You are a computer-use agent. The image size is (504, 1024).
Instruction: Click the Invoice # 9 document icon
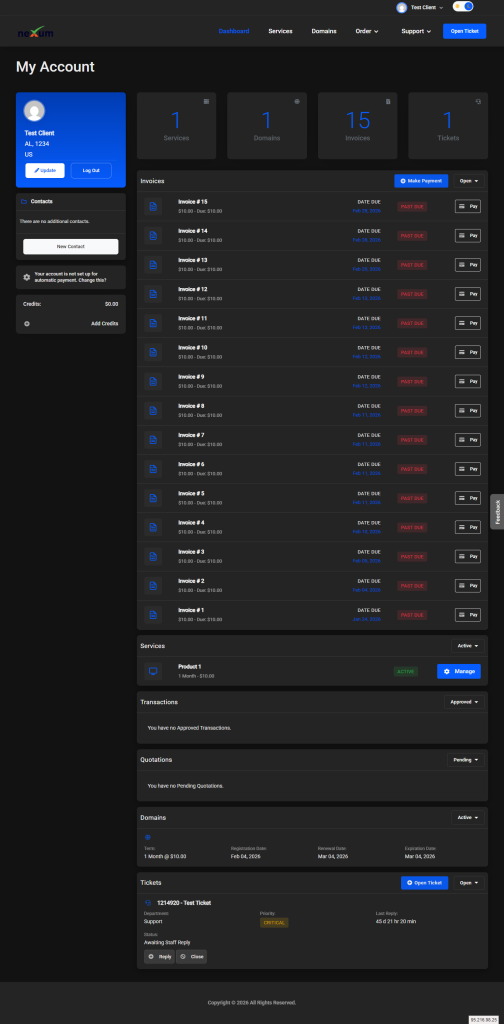153,381
